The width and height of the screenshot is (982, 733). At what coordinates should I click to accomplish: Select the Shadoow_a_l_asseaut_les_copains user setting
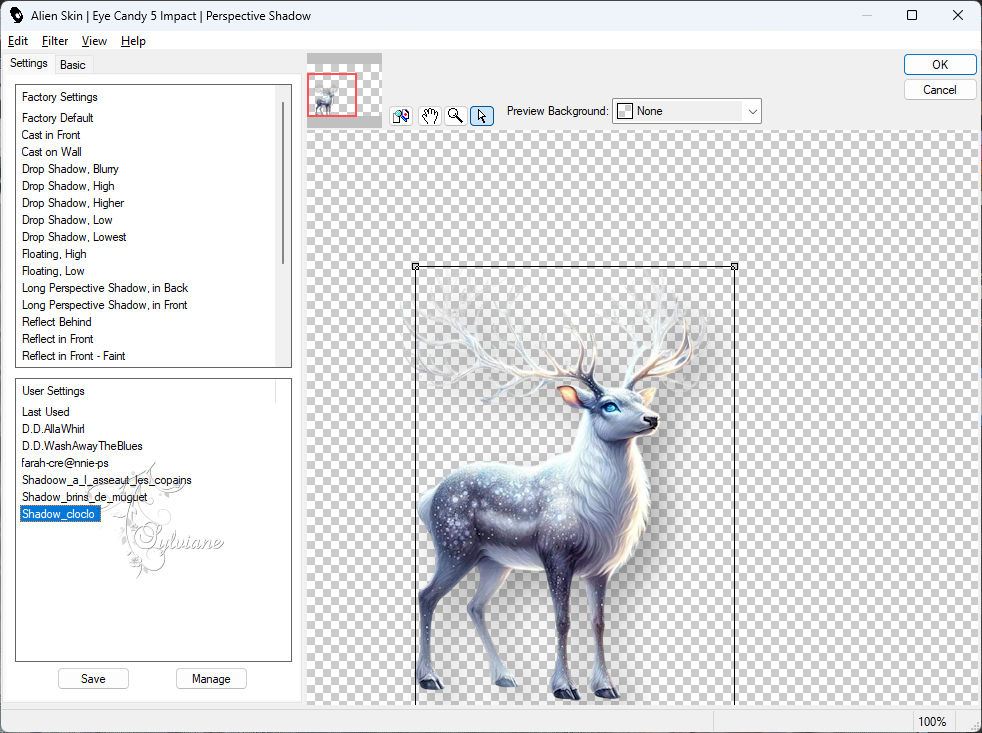coord(106,479)
